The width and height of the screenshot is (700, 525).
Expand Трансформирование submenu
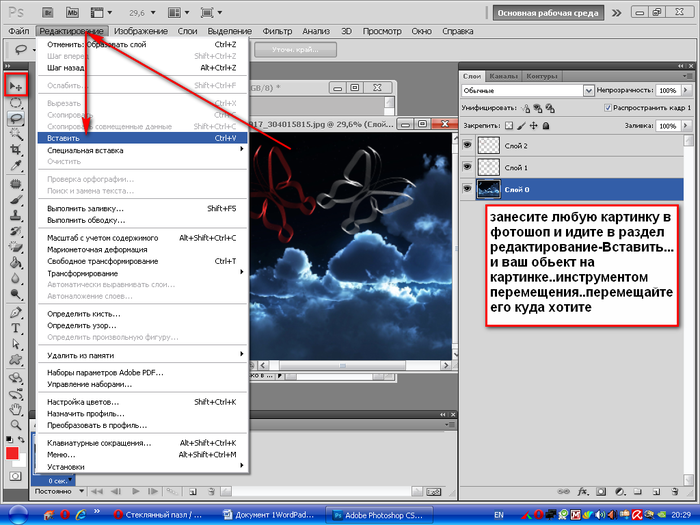pos(143,273)
